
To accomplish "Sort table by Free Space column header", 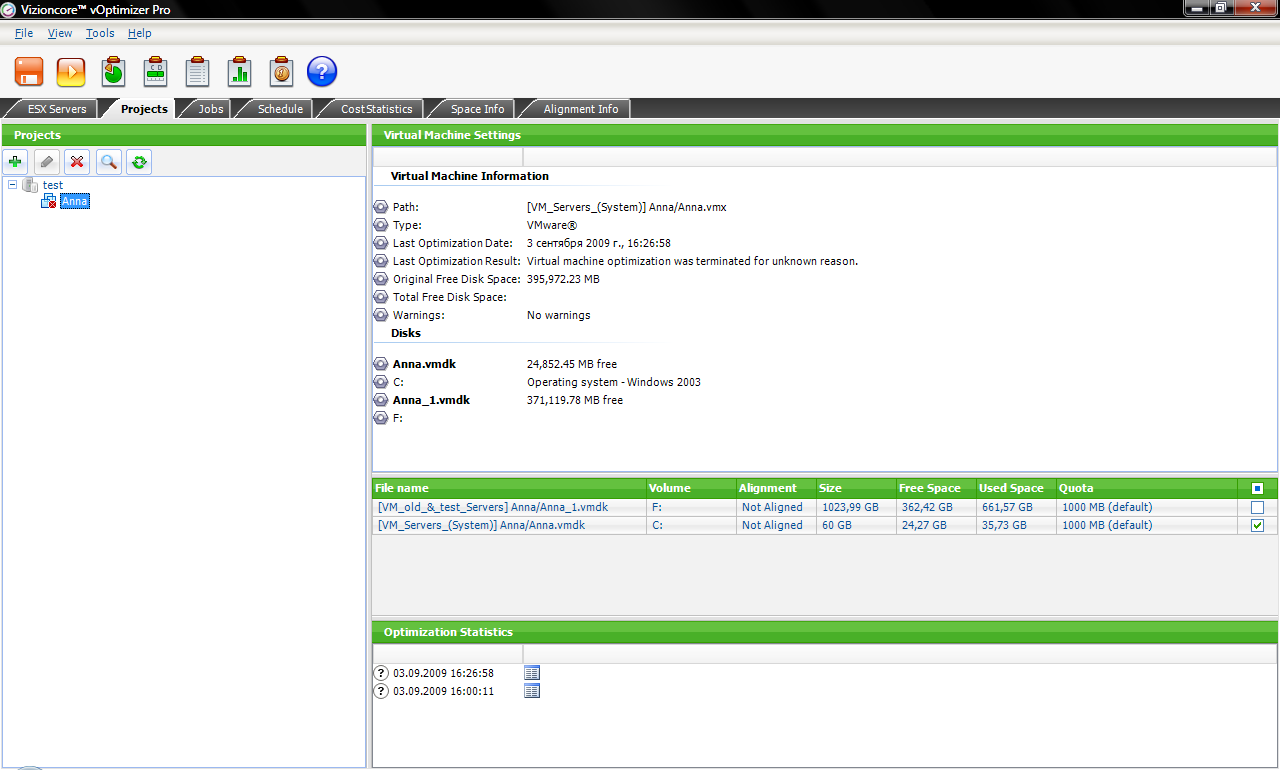I will click(929, 488).
